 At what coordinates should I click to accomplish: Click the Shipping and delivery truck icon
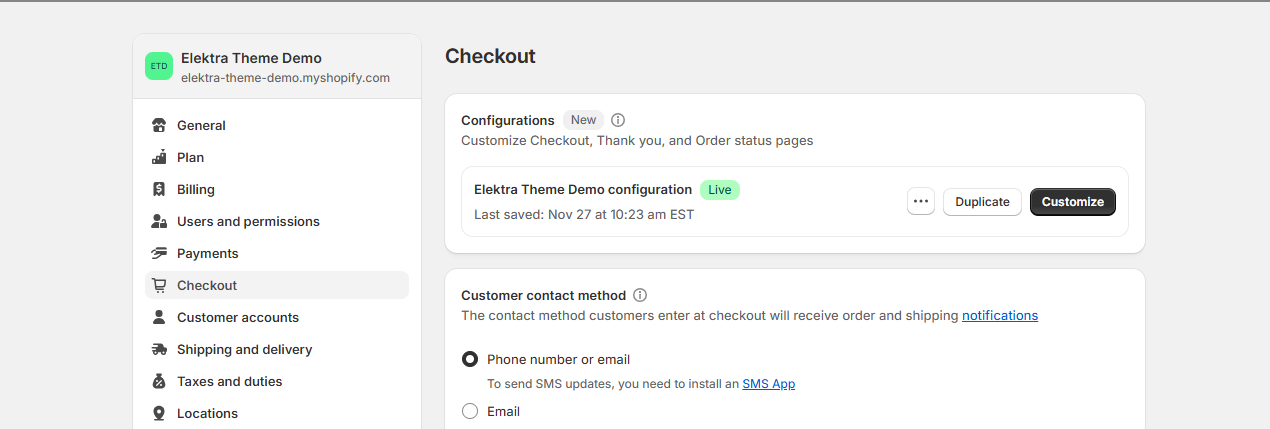point(159,349)
